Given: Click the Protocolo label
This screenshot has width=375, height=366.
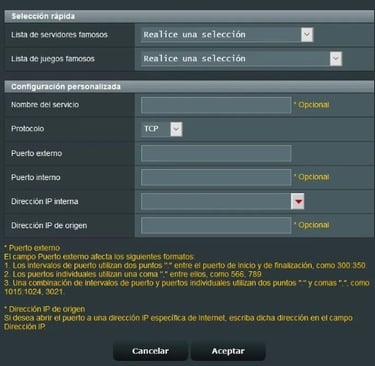Looking at the screenshot, I should (27, 129).
